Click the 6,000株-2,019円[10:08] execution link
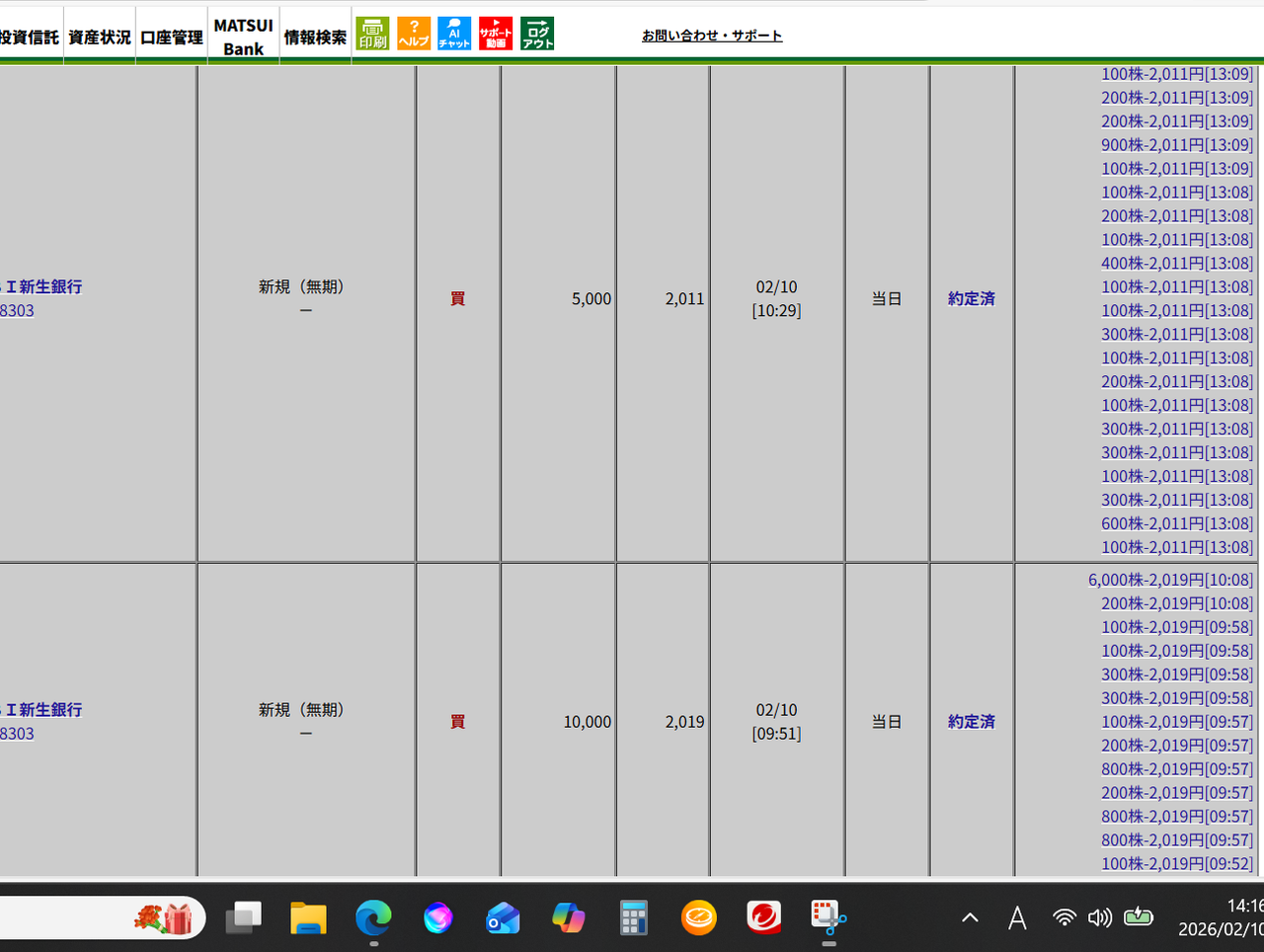This screenshot has height=952, width=1264. [1170, 580]
